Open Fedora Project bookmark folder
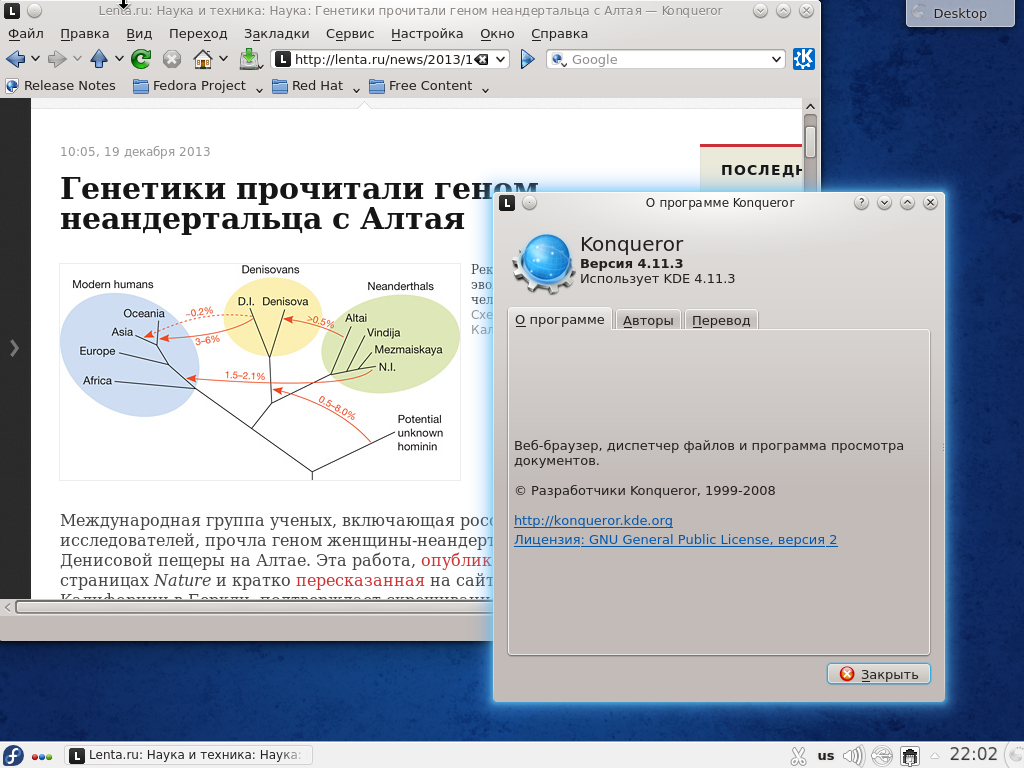Viewport: 1024px width, 768px height. click(x=189, y=86)
